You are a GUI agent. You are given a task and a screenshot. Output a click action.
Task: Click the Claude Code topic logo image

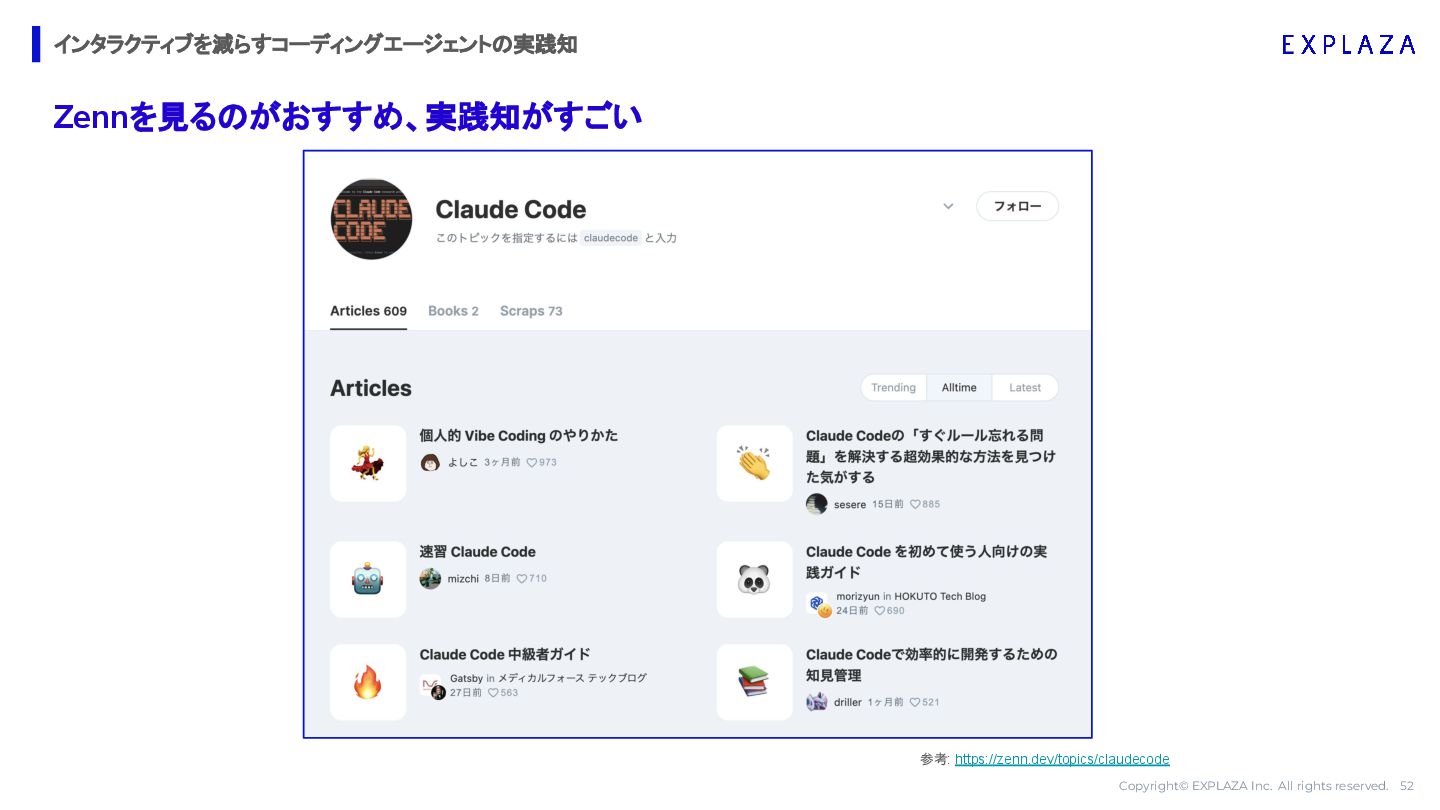[x=371, y=219]
